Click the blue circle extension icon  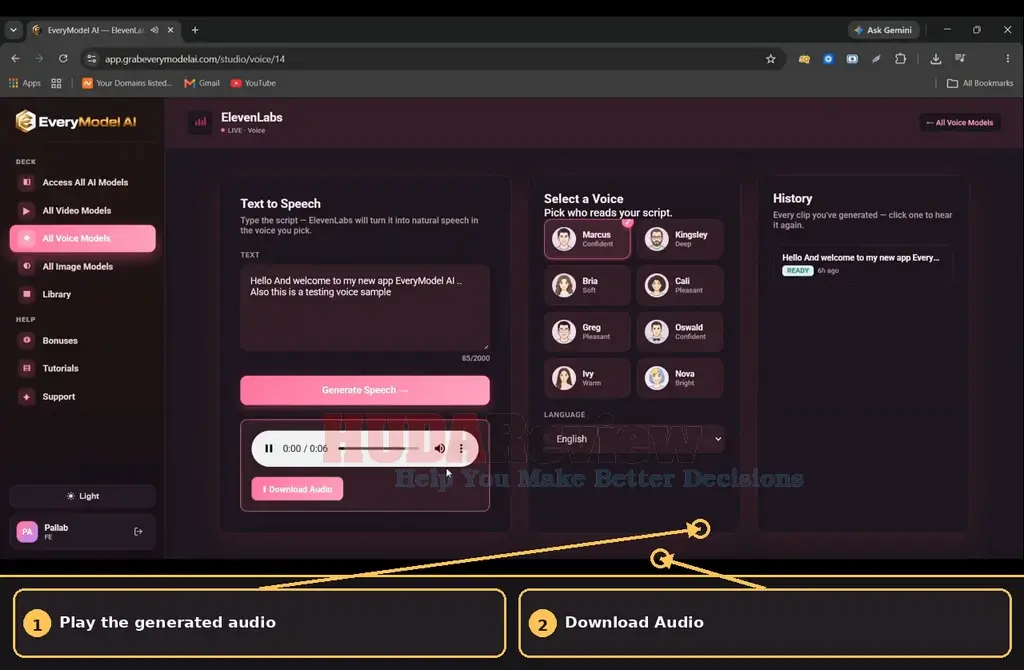click(x=828, y=59)
